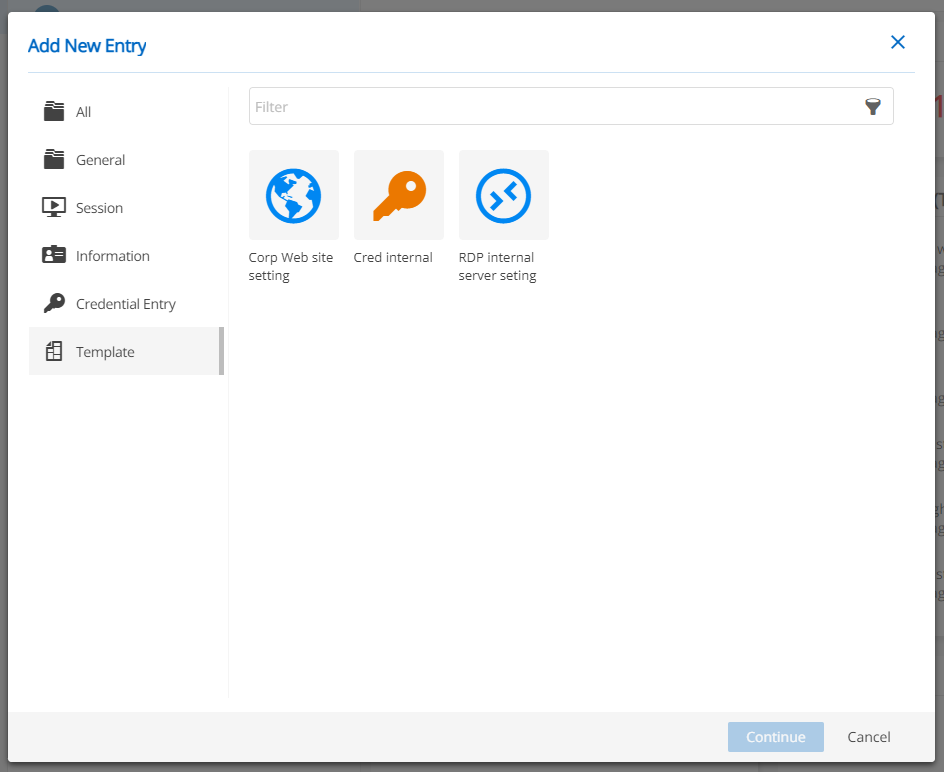Click the General folder icon
Screen dimensions: 944x772
click(54, 159)
